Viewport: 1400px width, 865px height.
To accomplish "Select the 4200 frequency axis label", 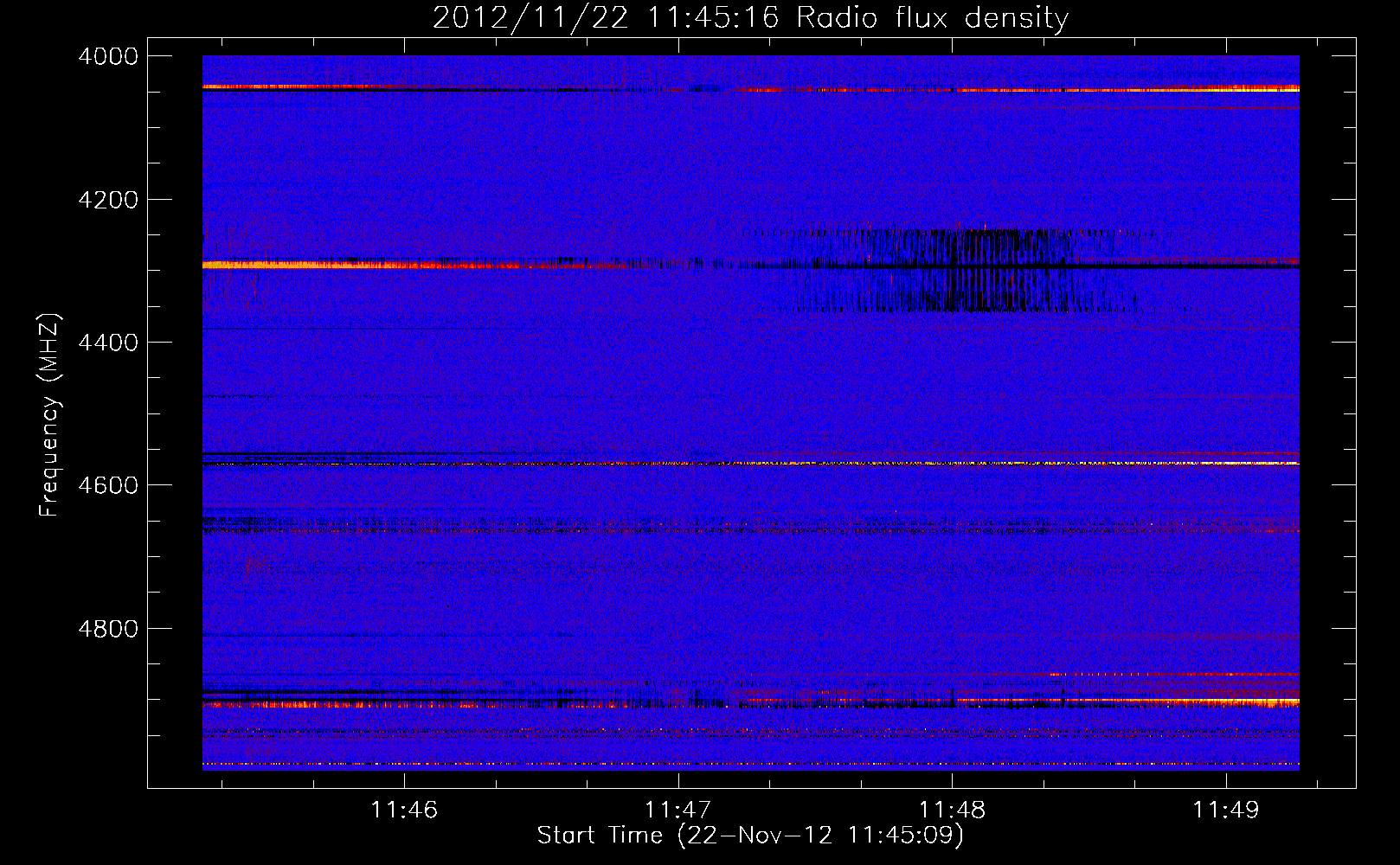I will 108,200.
